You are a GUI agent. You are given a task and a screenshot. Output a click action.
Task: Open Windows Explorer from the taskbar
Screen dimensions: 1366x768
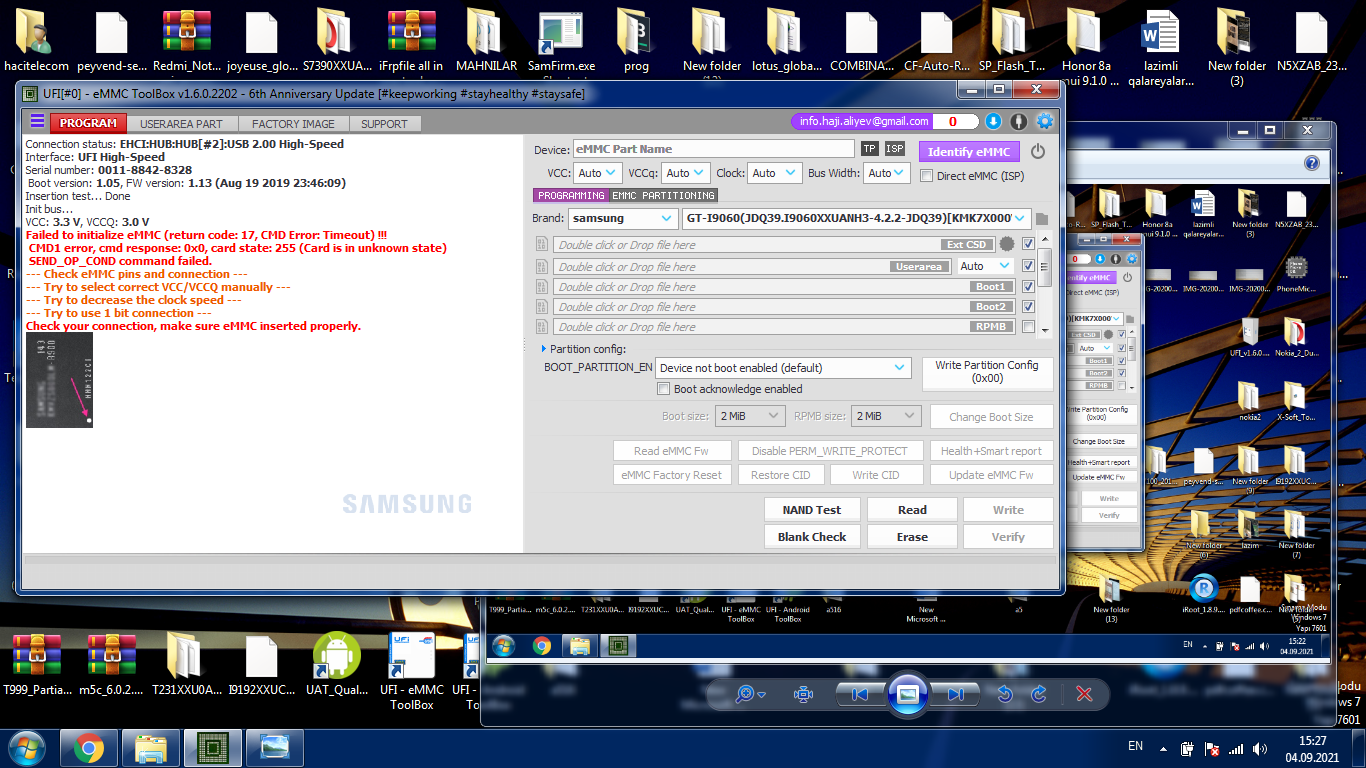click(x=151, y=748)
